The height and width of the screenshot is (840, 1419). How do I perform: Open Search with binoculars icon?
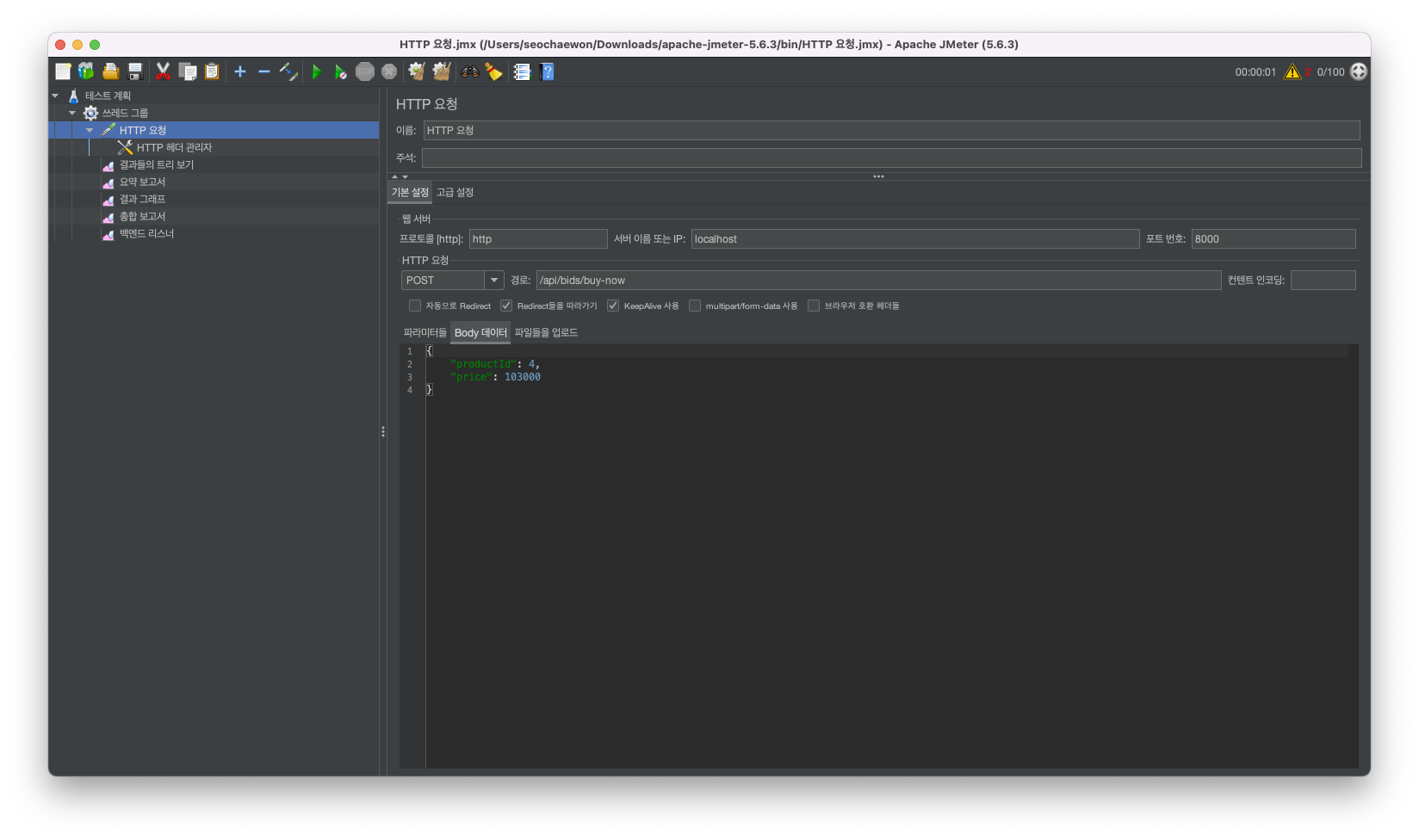pyautogui.click(x=469, y=71)
